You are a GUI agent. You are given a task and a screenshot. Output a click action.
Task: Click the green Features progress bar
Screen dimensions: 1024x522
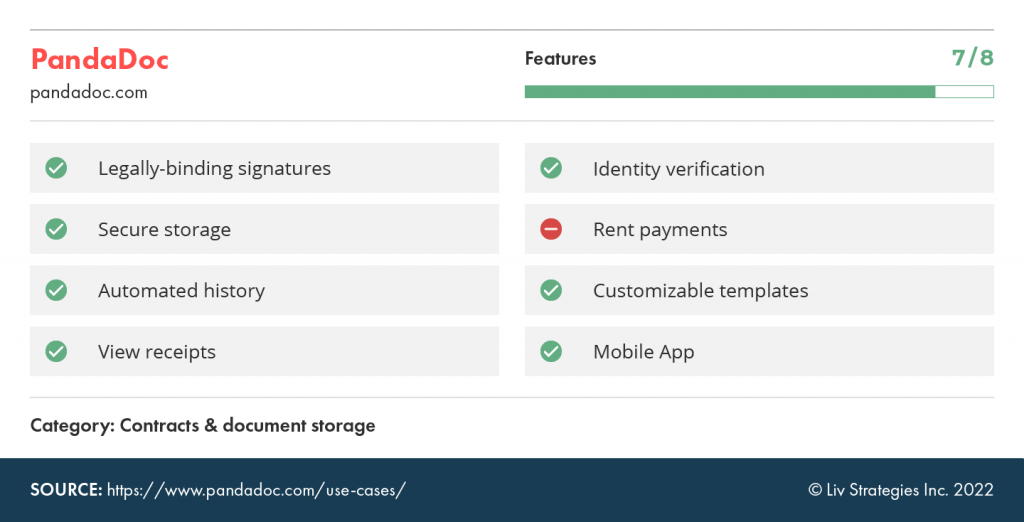759,91
